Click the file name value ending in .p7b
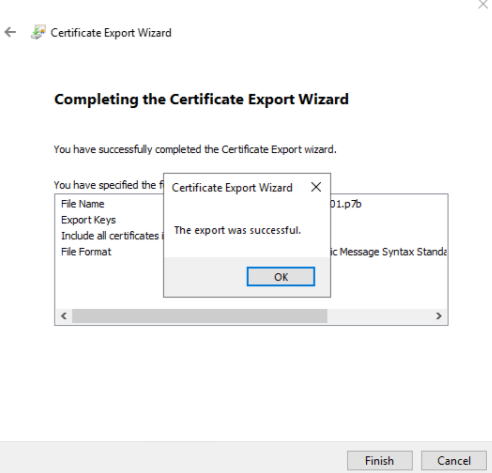 click(346, 204)
